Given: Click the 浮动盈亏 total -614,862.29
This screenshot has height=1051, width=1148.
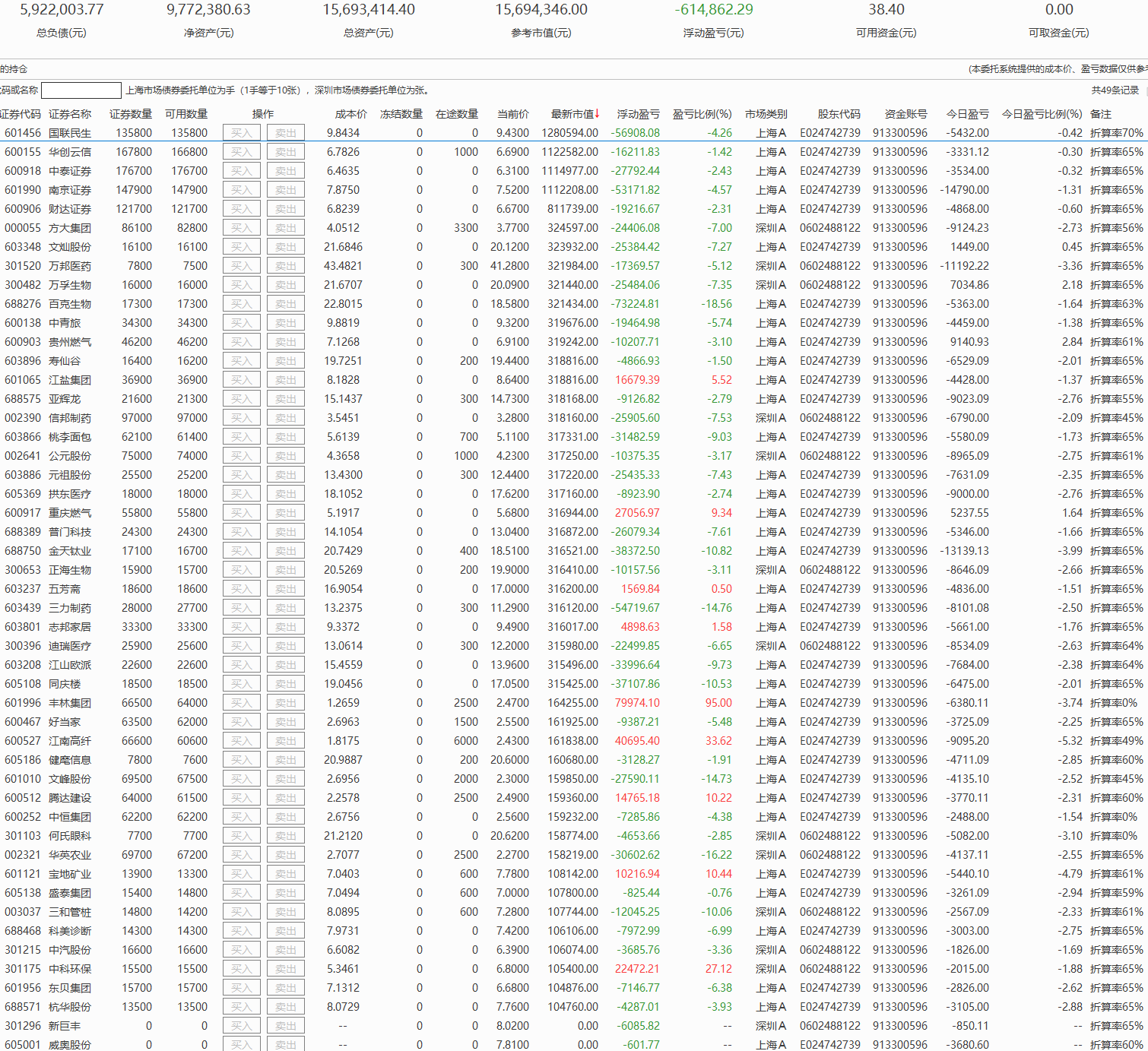Looking at the screenshot, I should tap(714, 10).
